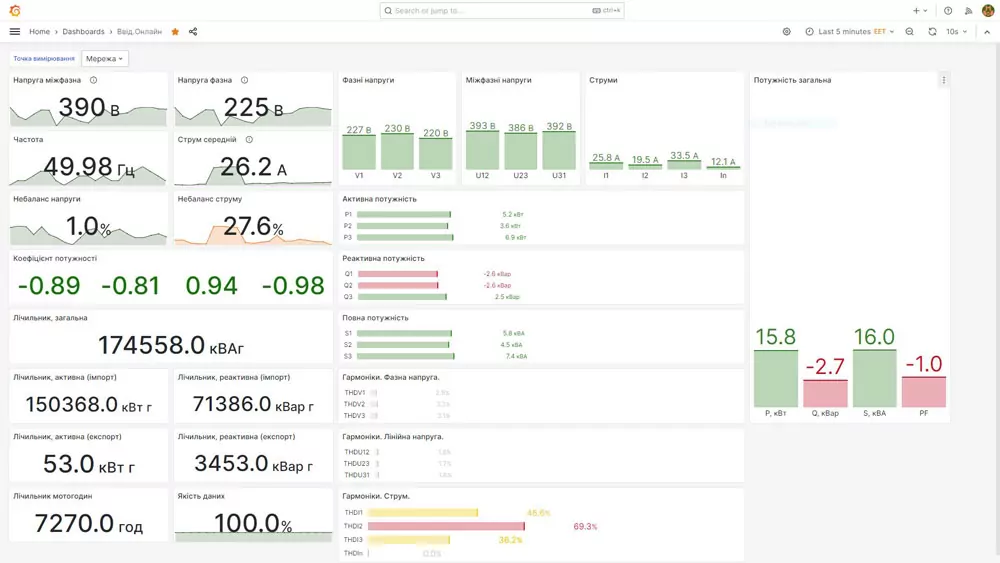1000x563 pixels.
Task: Open the Last 5 minutes time picker
Action: 849,31
